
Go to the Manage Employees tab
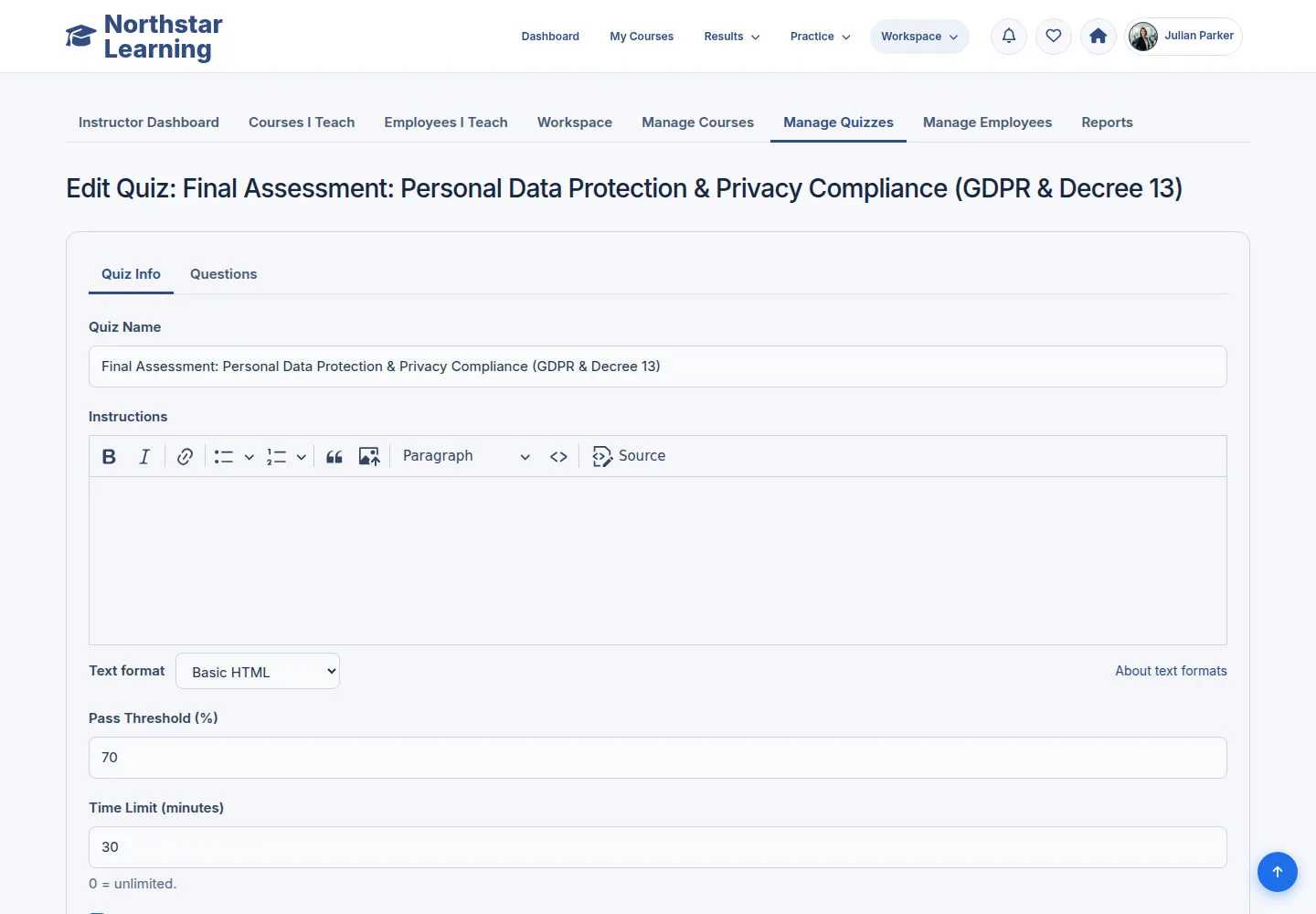[x=987, y=122]
